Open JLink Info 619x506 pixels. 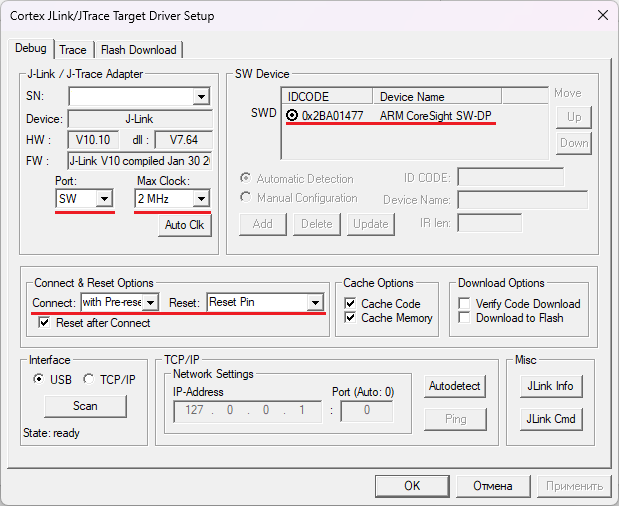[x=550, y=386]
